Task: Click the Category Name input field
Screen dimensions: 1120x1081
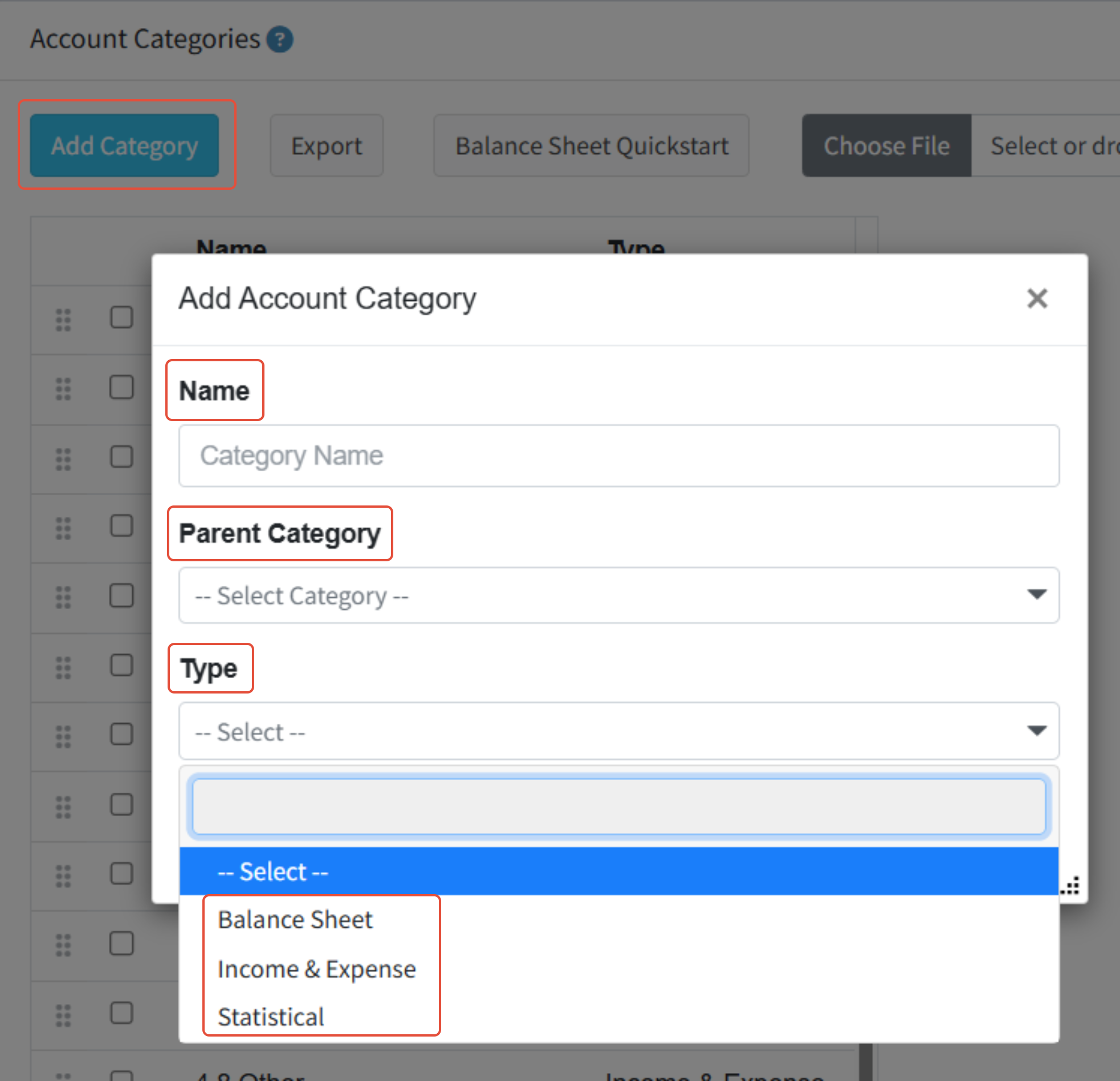Action: 618,455
